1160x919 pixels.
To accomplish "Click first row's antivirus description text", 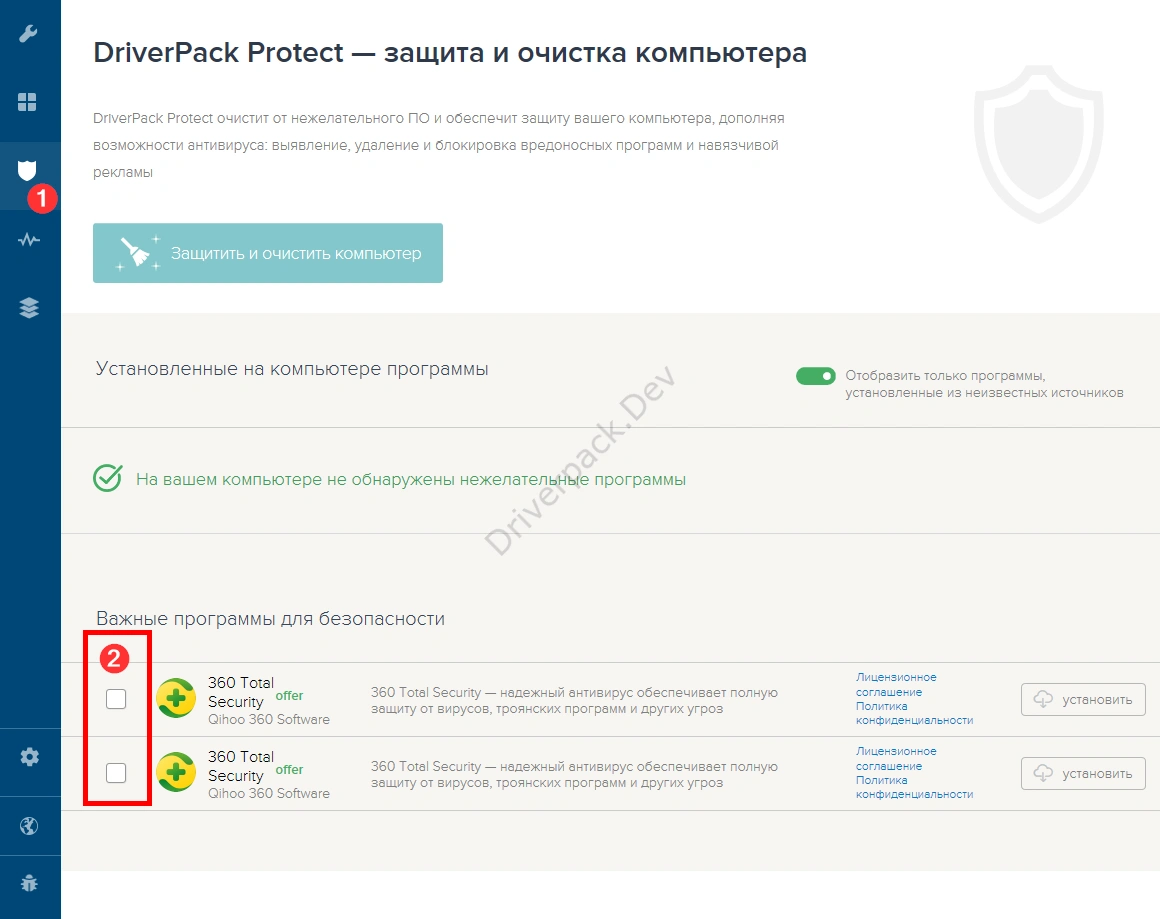I will (574, 700).
